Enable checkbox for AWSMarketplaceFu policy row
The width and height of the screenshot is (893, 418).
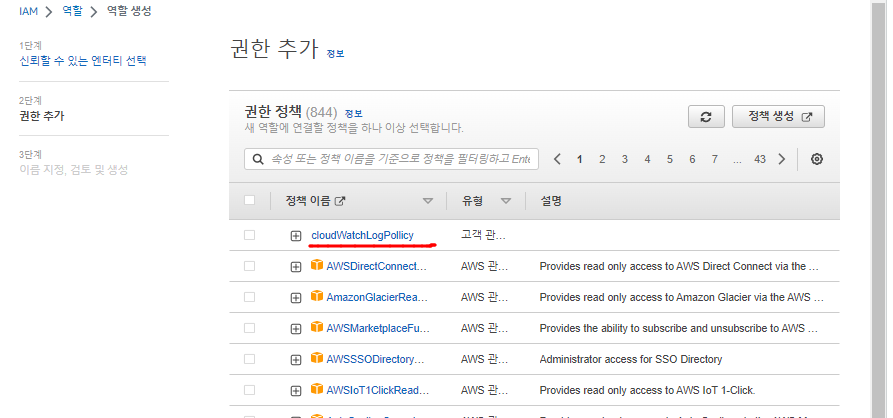pyautogui.click(x=249, y=328)
